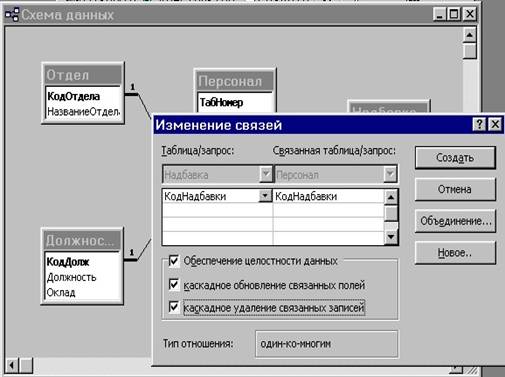Image resolution: width=505 pixels, height=377 pixels.
Task: Open the Объединение... join options
Action: click(x=455, y=221)
